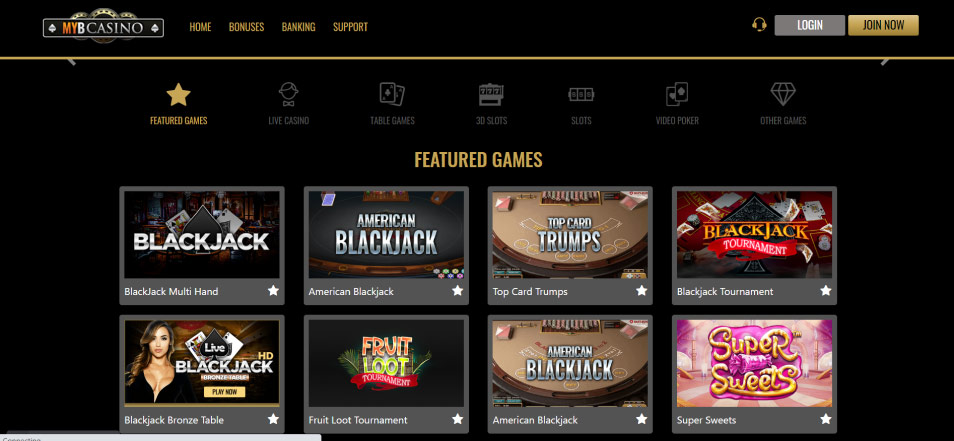The image size is (954, 441).
Task: Open the Slots reel icon
Action: coord(581,95)
